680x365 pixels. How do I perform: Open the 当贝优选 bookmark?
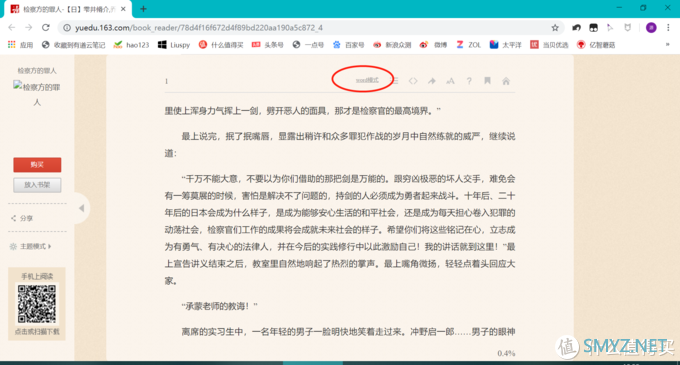pyautogui.click(x=549, y=45)
